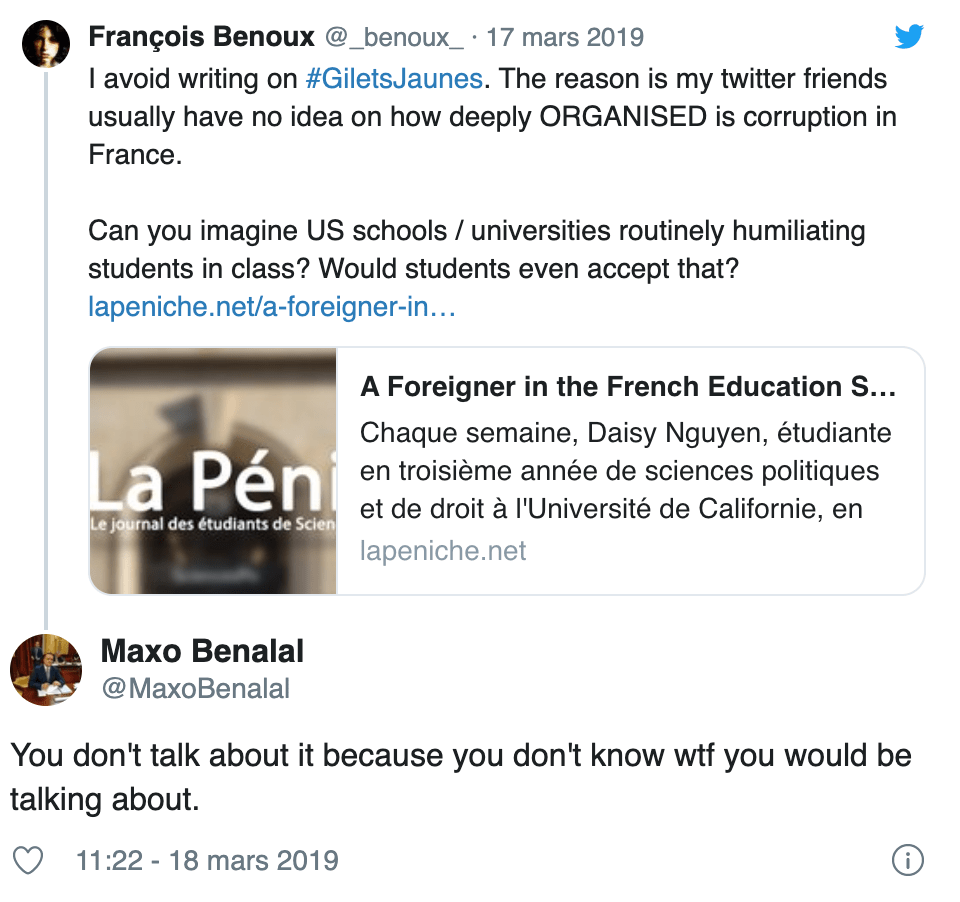Open the lapeniche.net/a-foreigner-in… link
The image size is (960, 902).
pos(272,307)
